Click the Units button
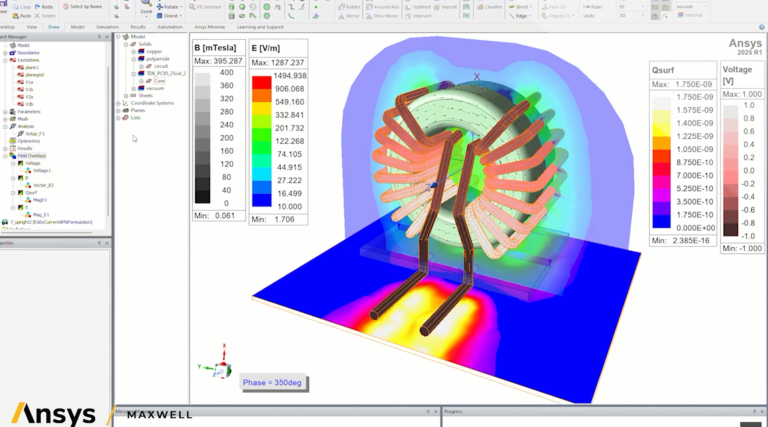768x427 pixels. [x=589, y=16]
